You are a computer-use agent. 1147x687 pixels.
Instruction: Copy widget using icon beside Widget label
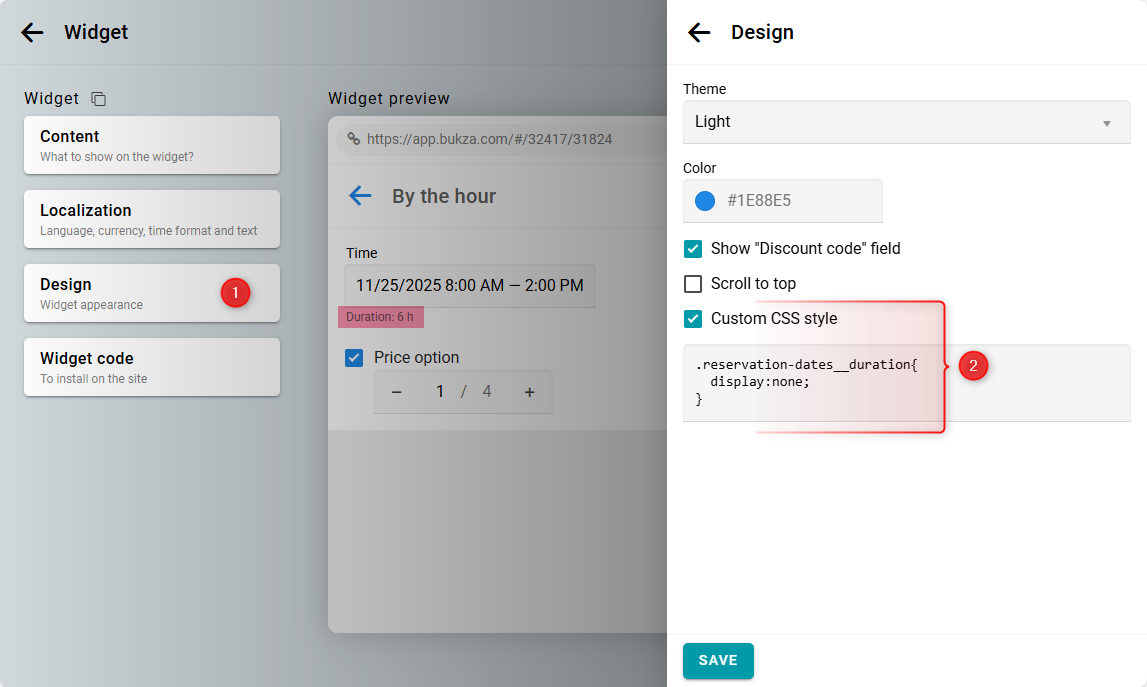(x=99, y=99)
